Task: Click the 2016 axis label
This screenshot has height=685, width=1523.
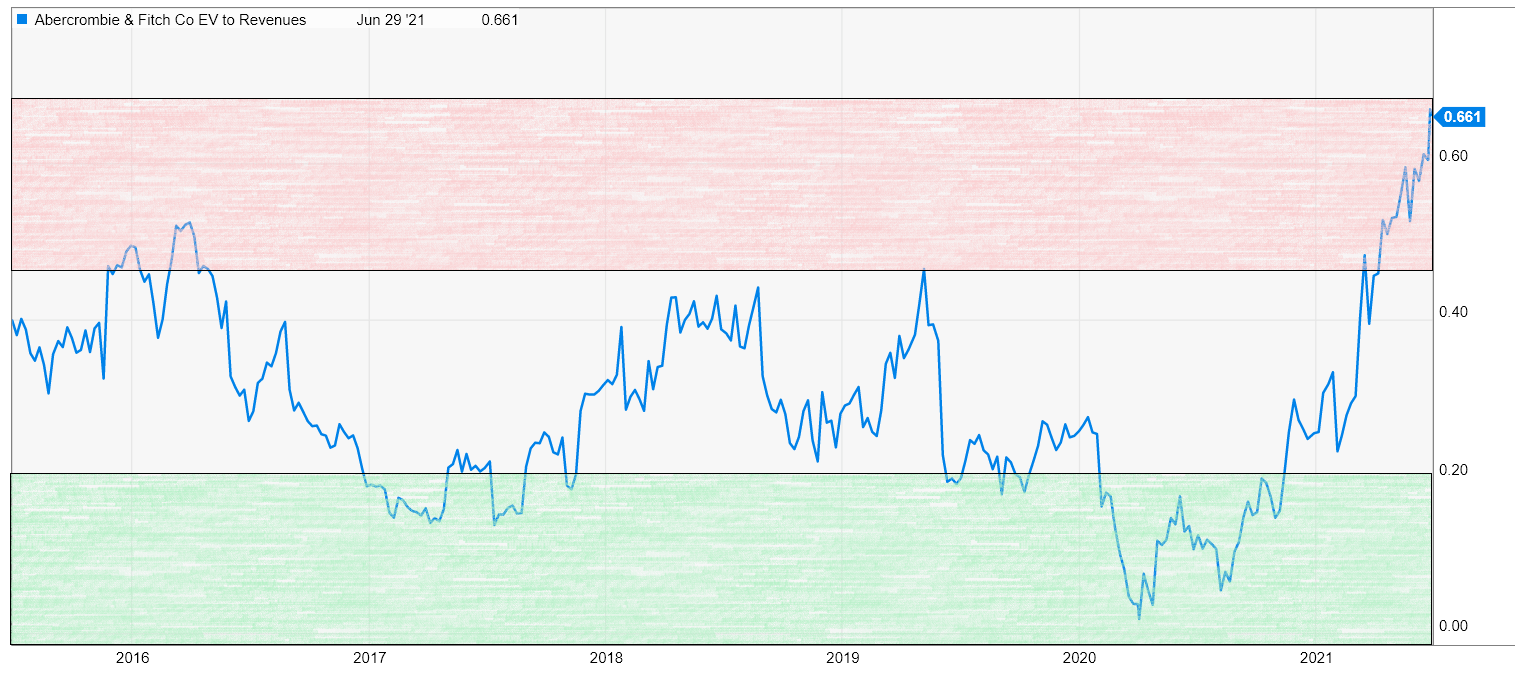Action: point(131,659)
